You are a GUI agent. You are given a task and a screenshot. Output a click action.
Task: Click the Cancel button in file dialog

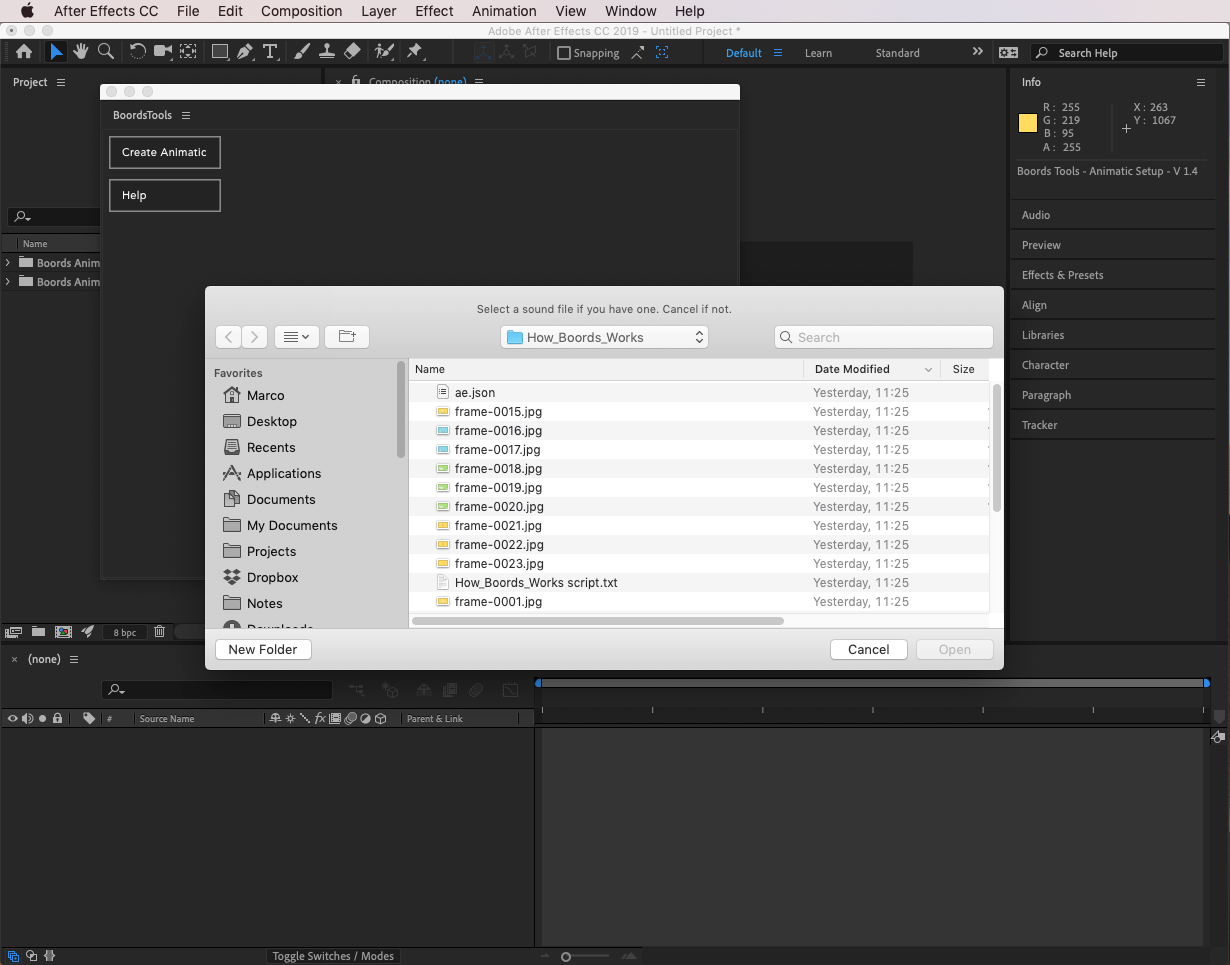pyautogui.click(x=868, y=649)
